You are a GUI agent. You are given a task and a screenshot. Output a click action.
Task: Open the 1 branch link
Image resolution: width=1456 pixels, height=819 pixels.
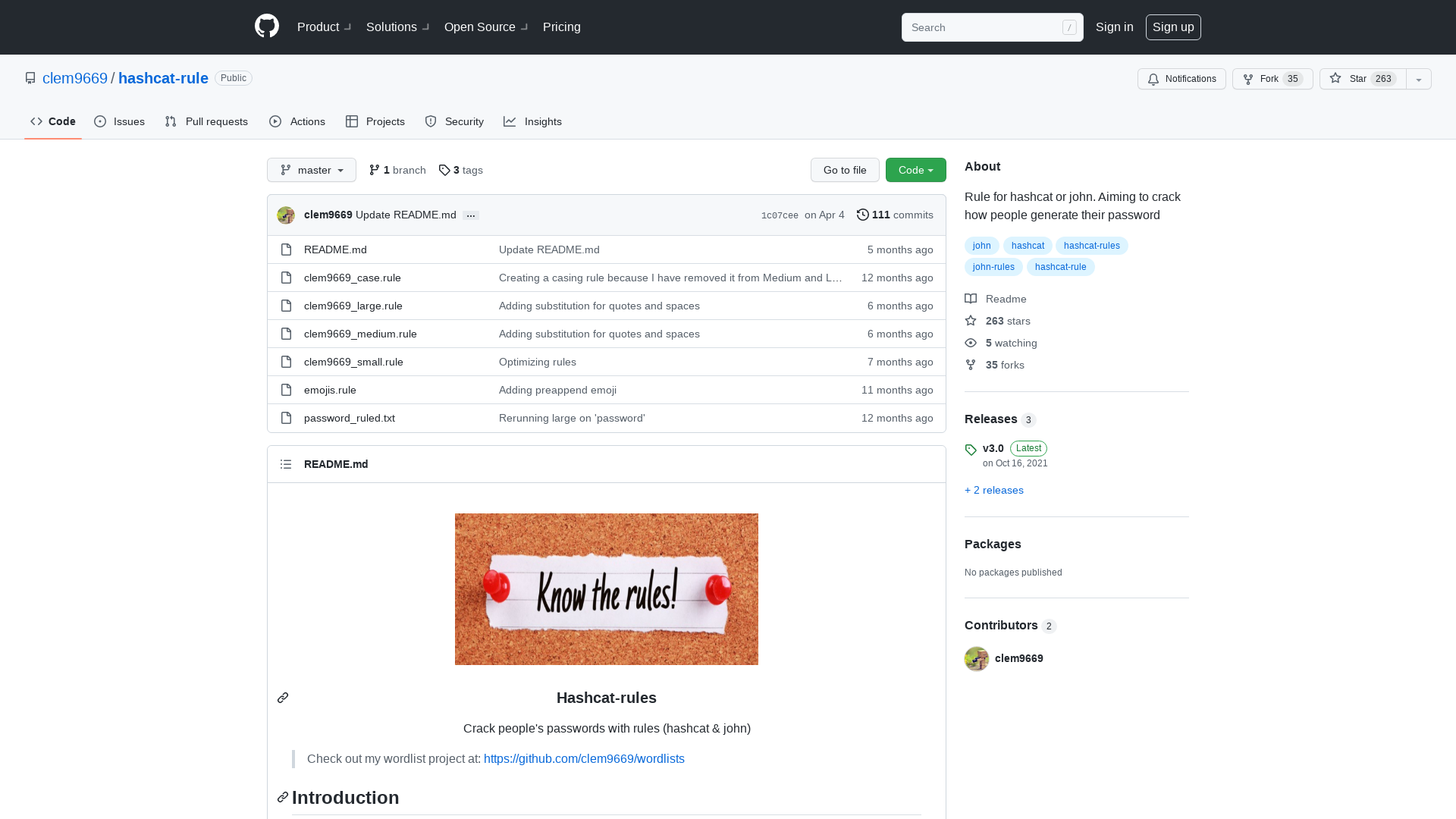397,170
